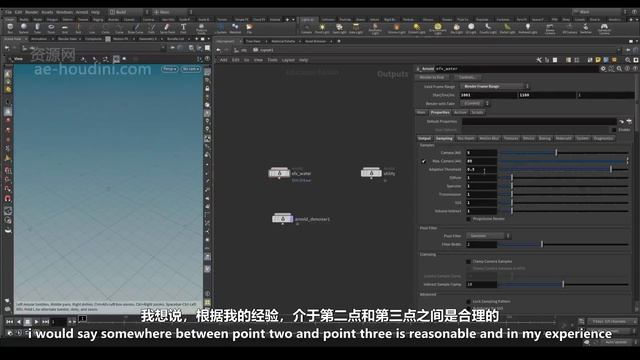Select the rfx_water node in network
This screenshot has width=640, height=360.
(279, 173)
